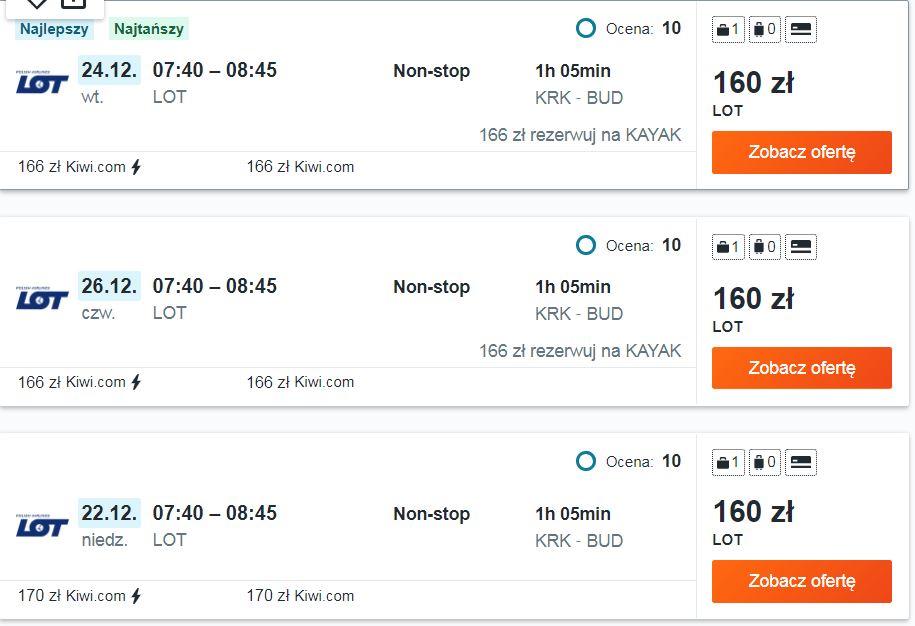
Task: Click 166 zł rezerwuj na KAYAK for 24.12
Action: point(580,135)
